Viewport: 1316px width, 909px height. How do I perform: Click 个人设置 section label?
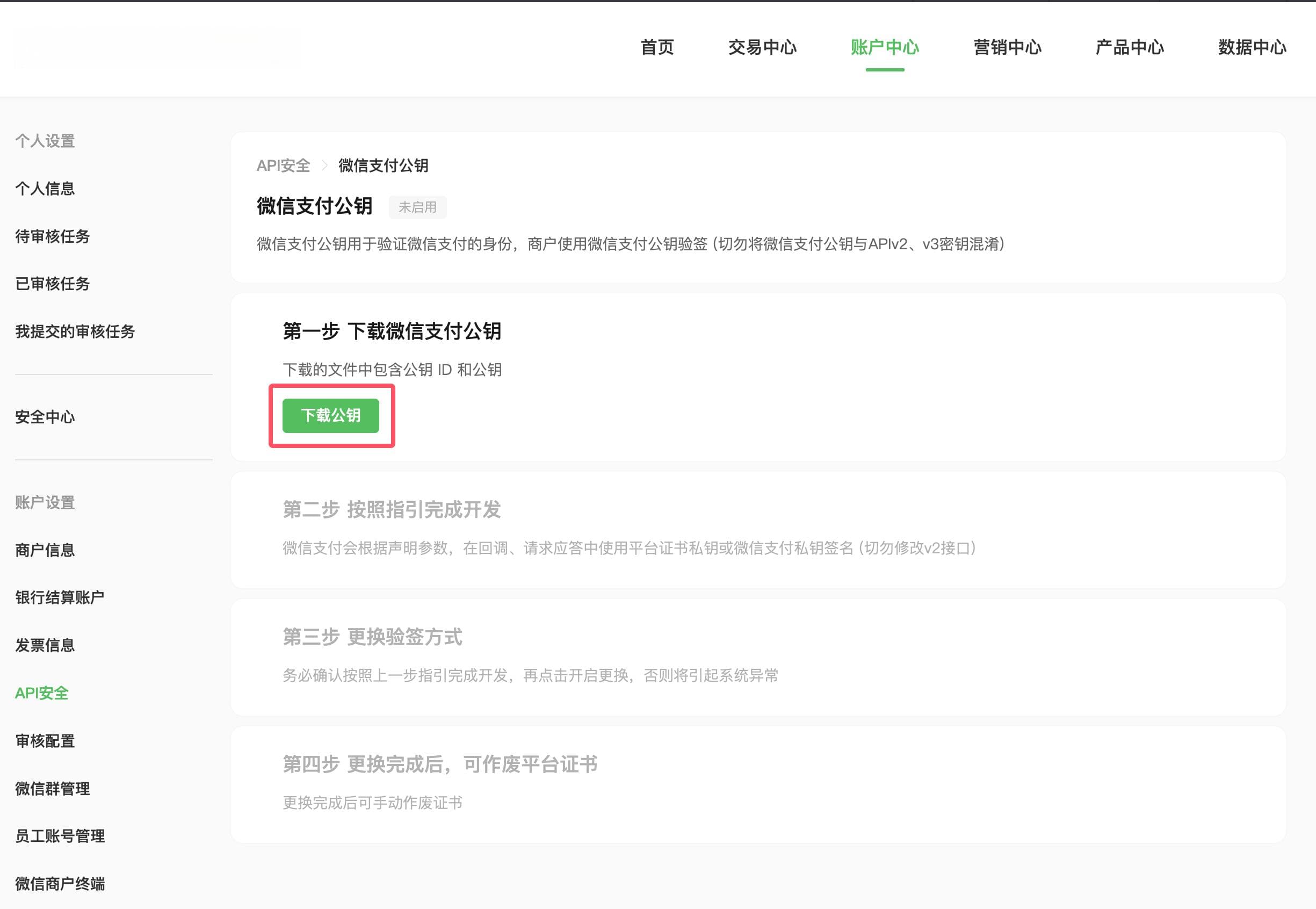click(45, 141)
